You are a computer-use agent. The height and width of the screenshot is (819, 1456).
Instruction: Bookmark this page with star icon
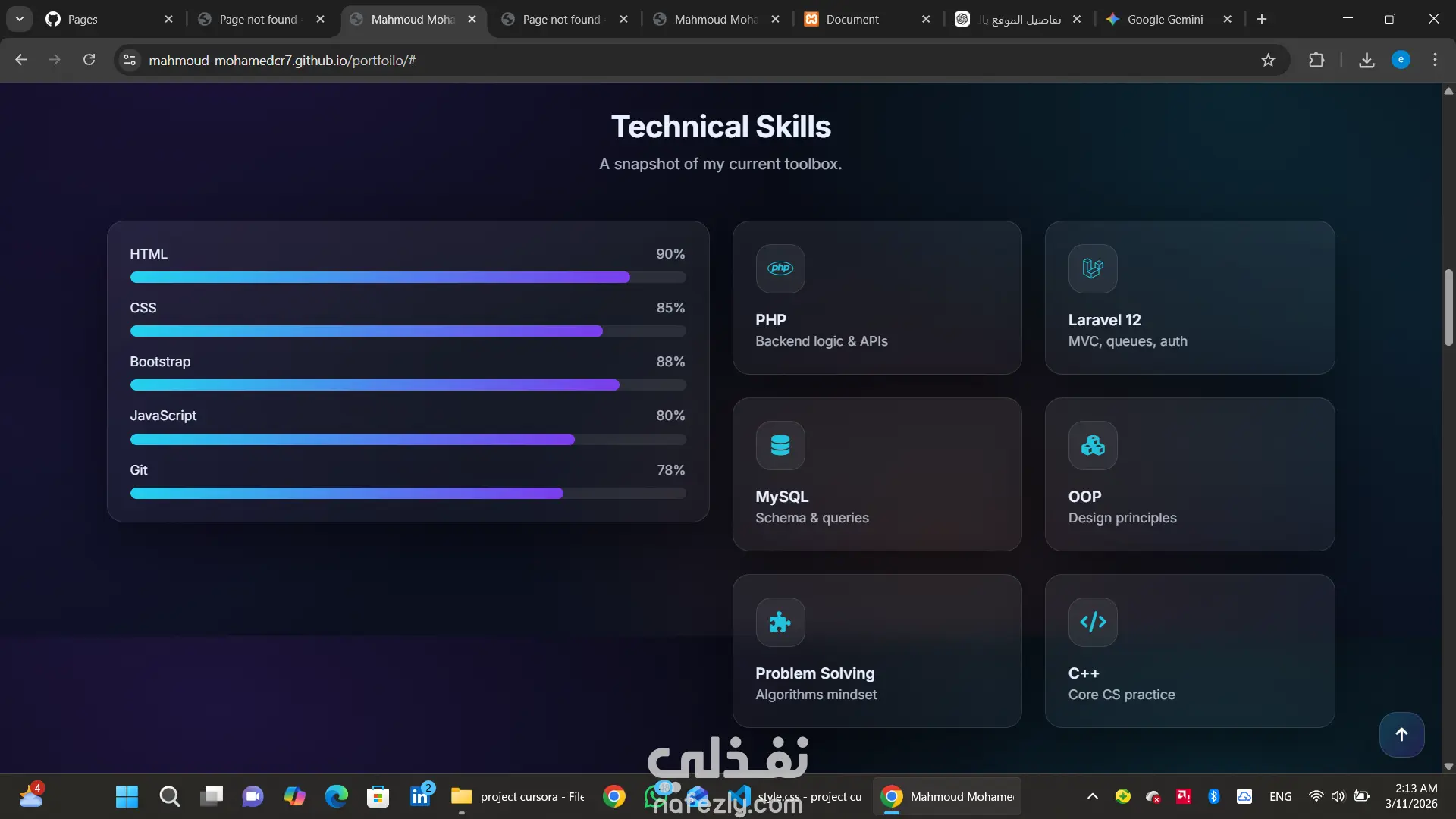point(1268,60)
